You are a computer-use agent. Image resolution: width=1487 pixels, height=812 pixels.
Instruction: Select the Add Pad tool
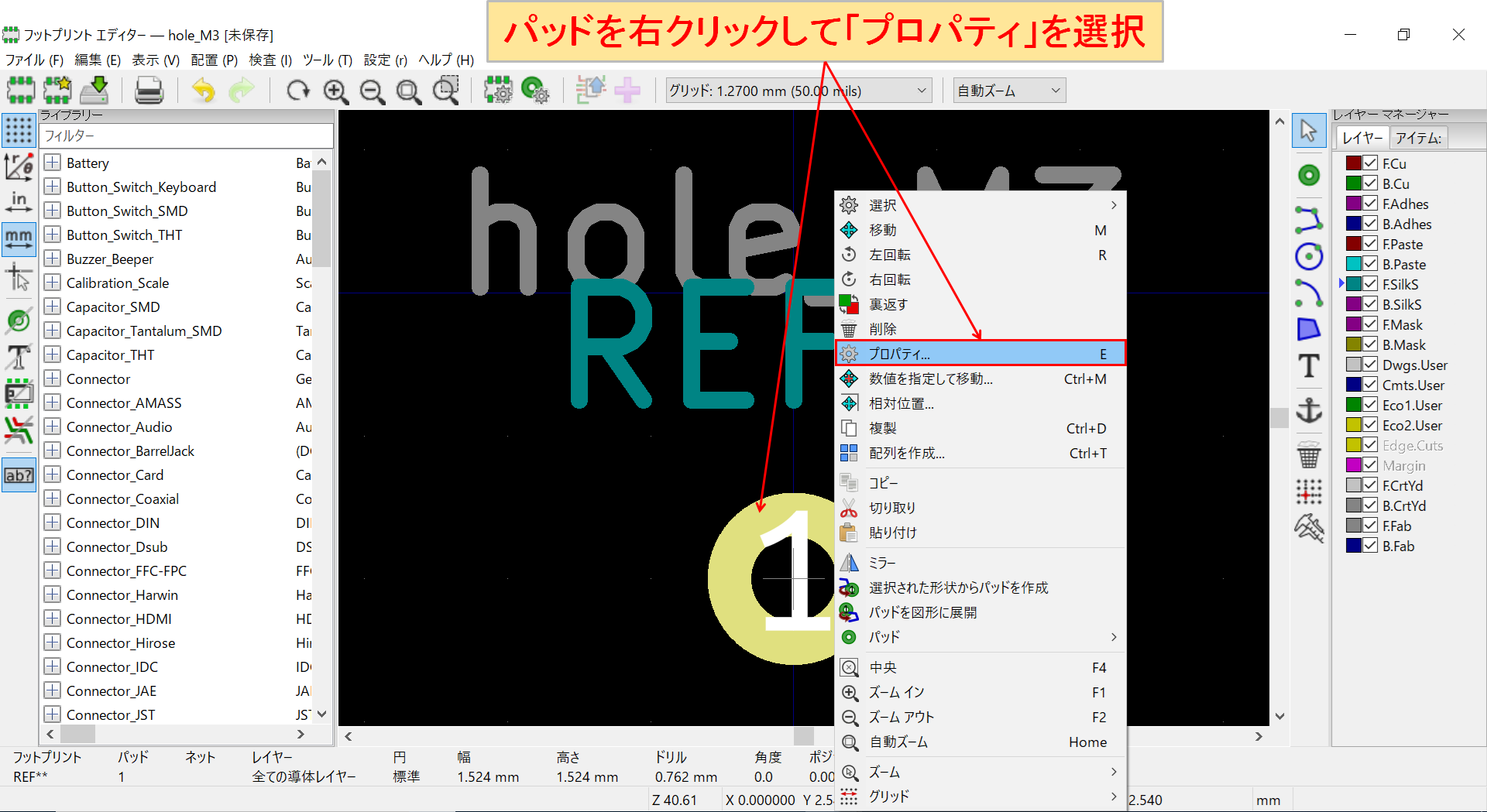1309,175
